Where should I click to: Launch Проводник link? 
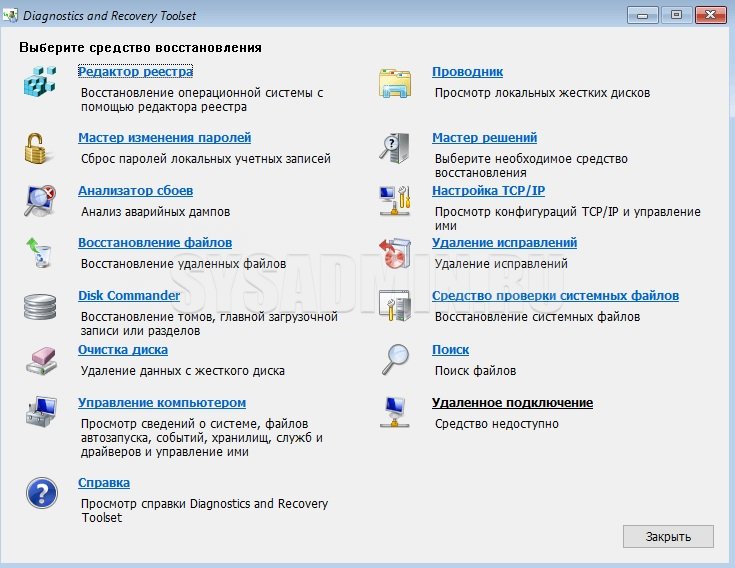click(467, 72)
